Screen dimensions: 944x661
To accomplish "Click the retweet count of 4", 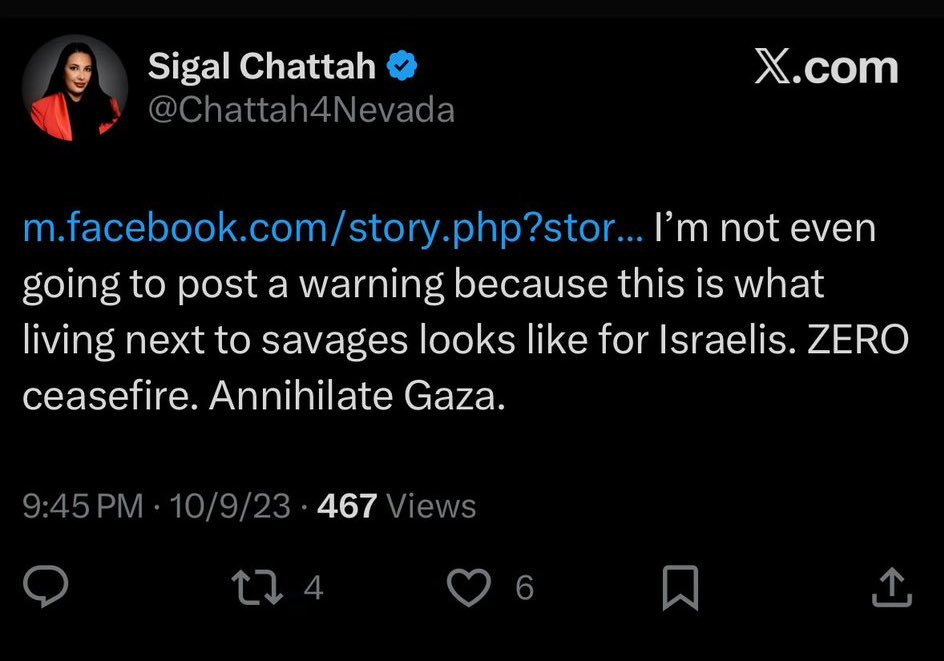I will pyautogui.click(x=313, y=588).
